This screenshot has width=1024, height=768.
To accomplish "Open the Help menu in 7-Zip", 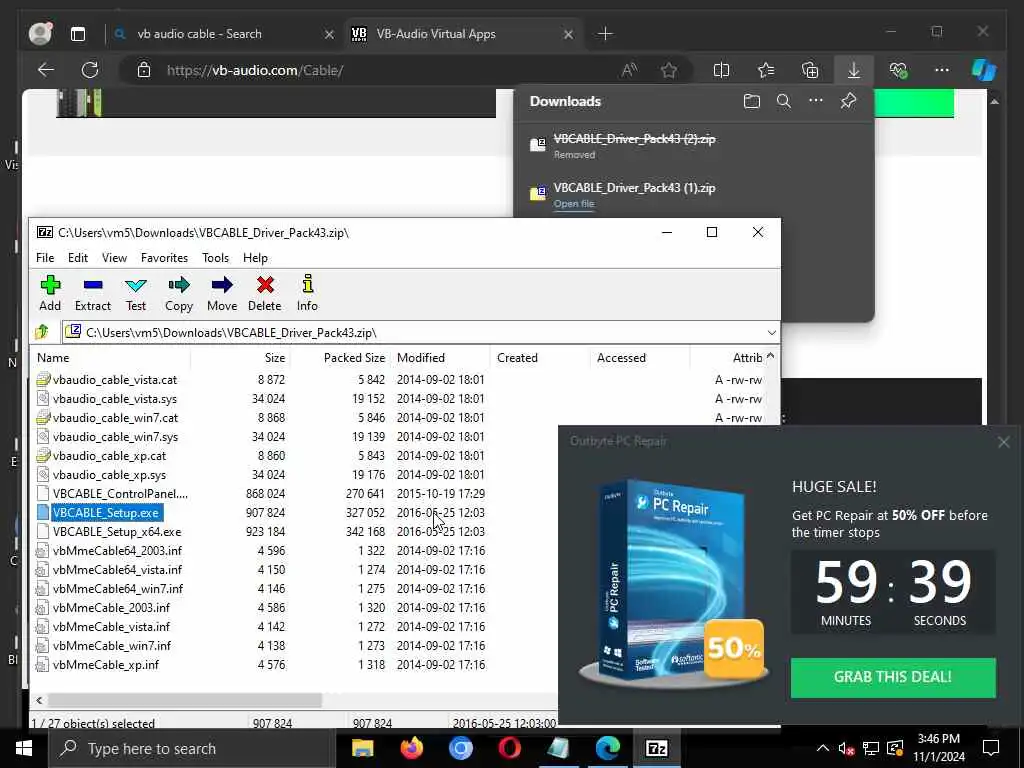I will coord(255,258).
